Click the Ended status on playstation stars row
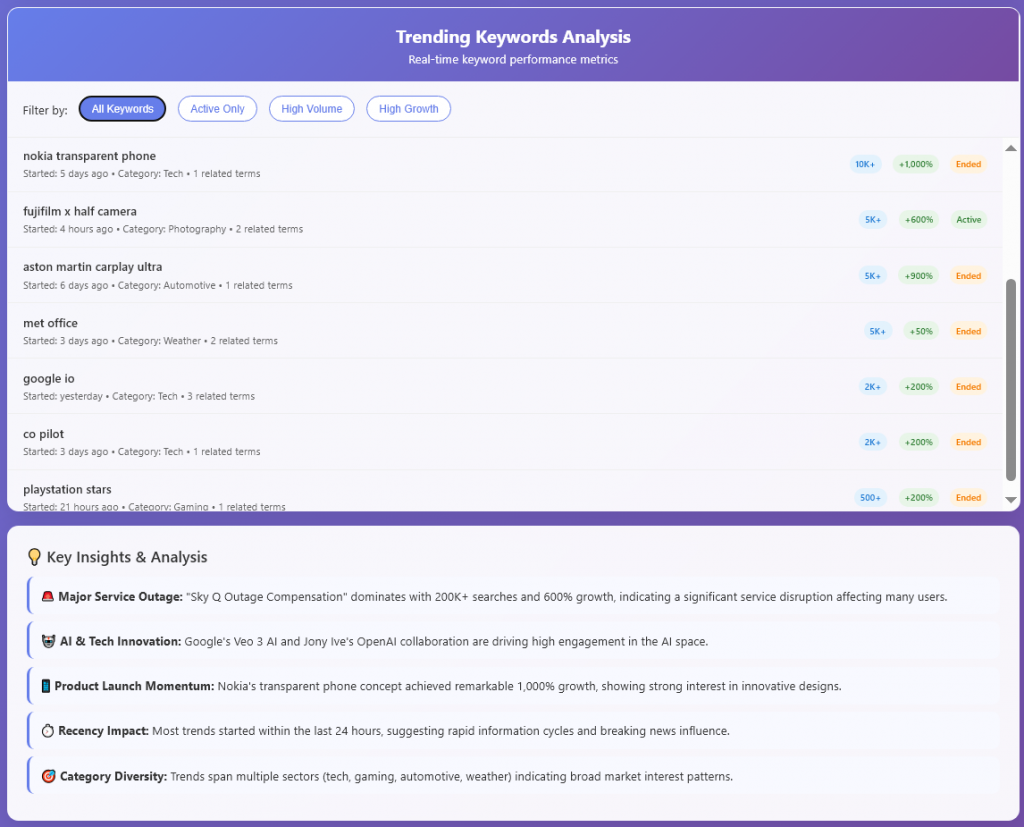Screen dimensions: 1024x827 (x=968, y=498)
